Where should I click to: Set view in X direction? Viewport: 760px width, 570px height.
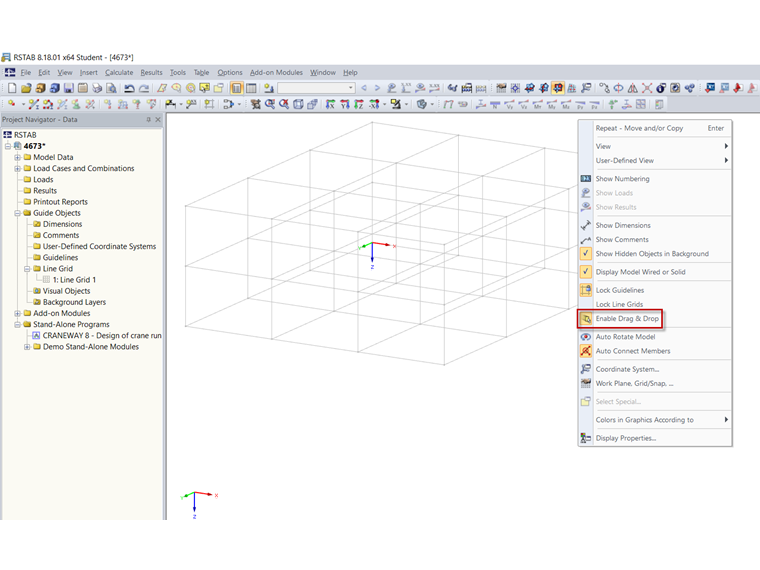330,104
